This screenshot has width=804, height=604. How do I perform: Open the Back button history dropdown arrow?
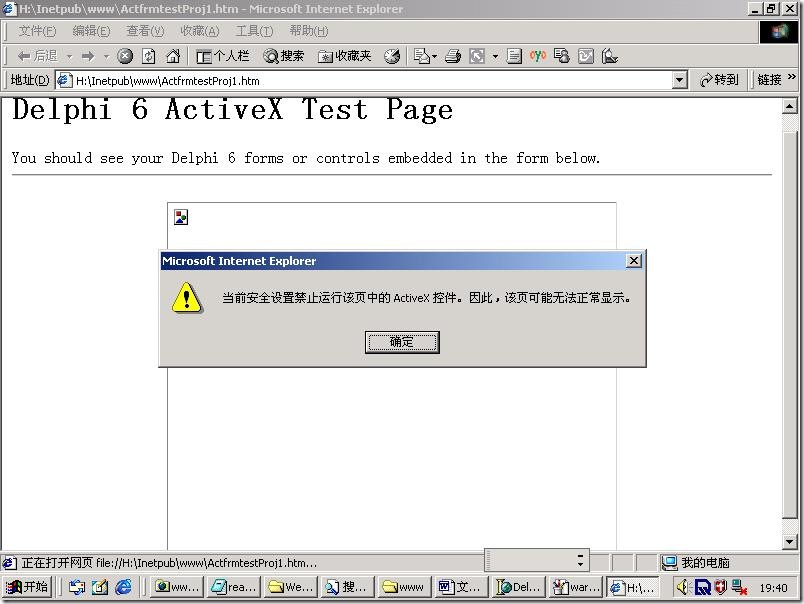click(69, 56)
